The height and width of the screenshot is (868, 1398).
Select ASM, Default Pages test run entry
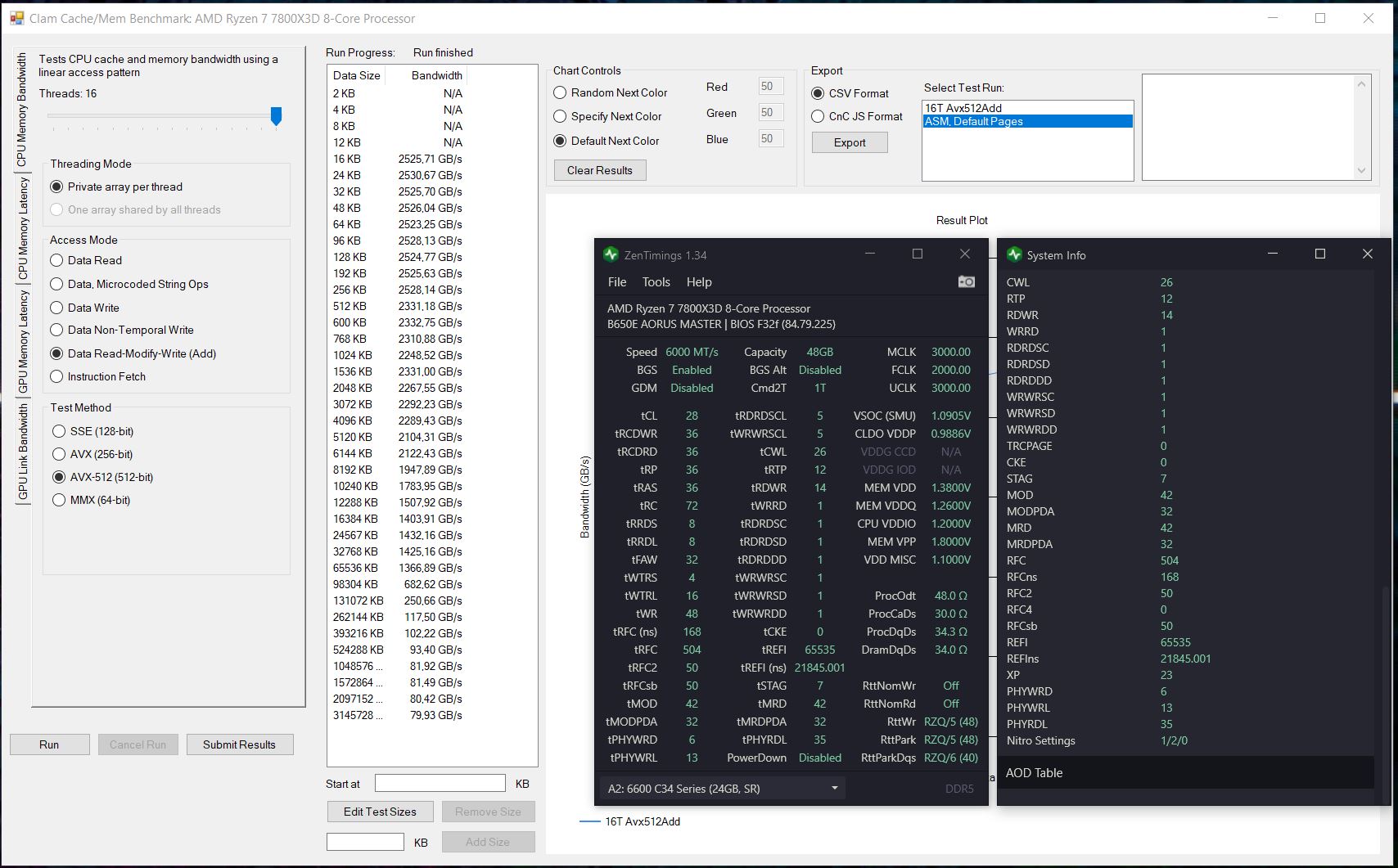(1028, 121)
